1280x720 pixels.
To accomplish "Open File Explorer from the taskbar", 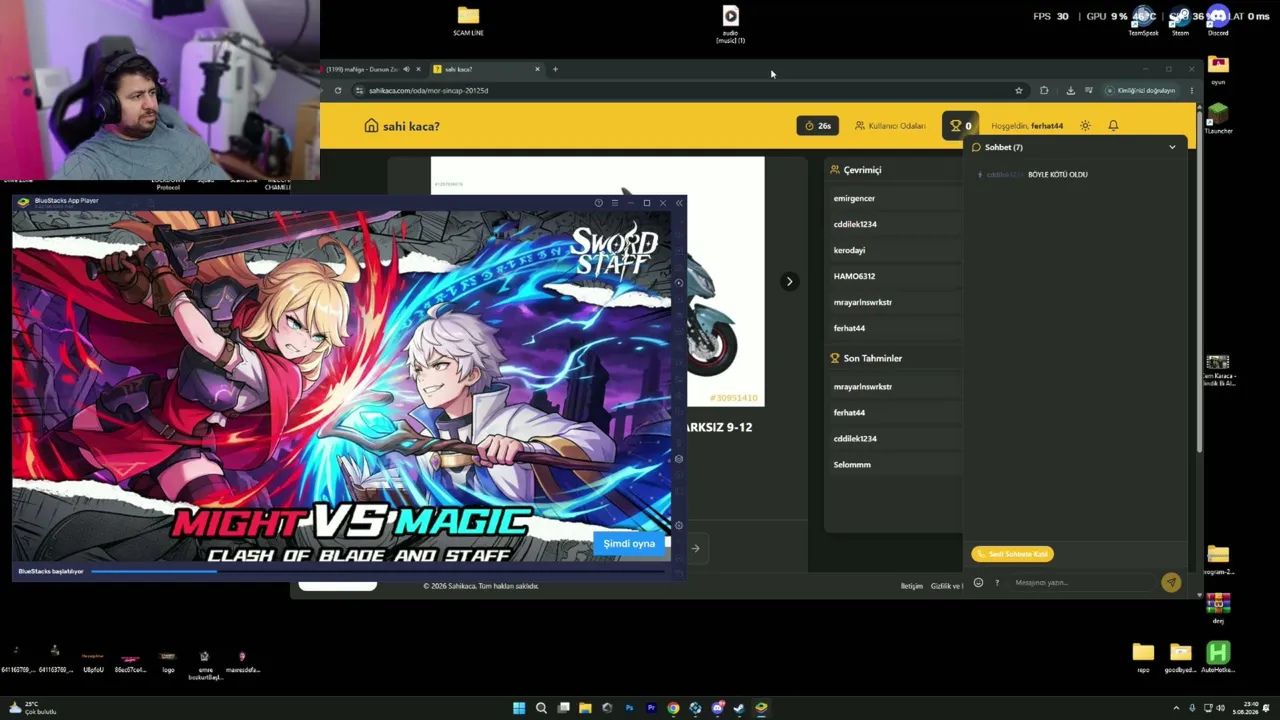I will (585, 708).
